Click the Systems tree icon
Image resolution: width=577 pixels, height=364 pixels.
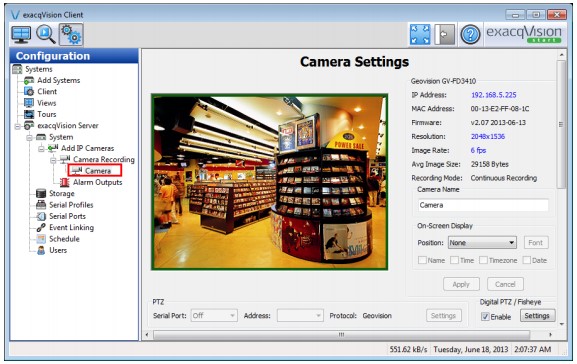pyautogui.click(x=17, y=69)
